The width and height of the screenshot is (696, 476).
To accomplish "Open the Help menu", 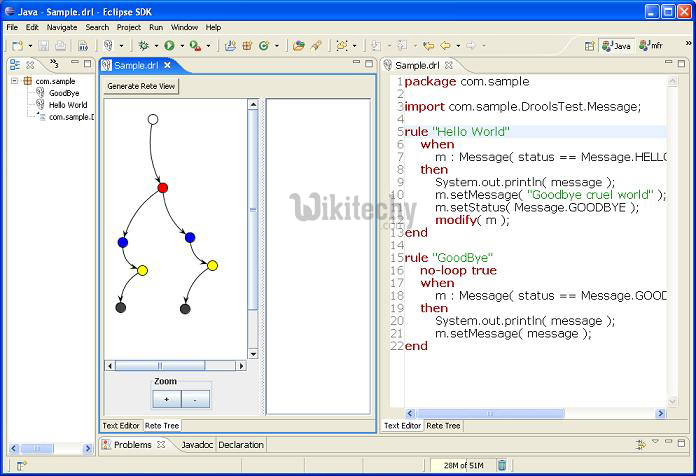I will (213, 27).
